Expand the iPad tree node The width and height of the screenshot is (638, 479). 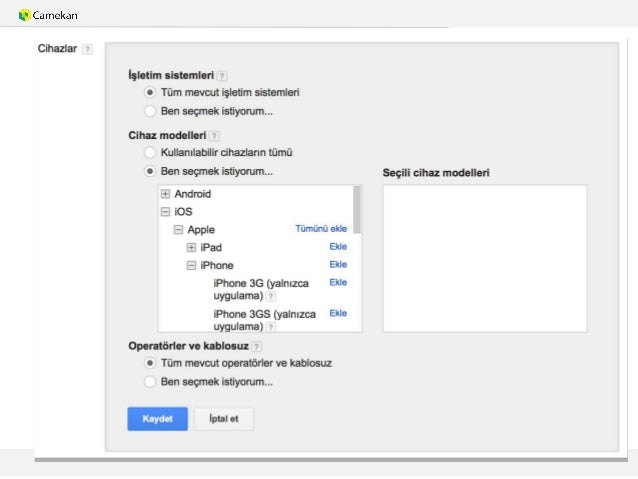[x=191, y=247]
